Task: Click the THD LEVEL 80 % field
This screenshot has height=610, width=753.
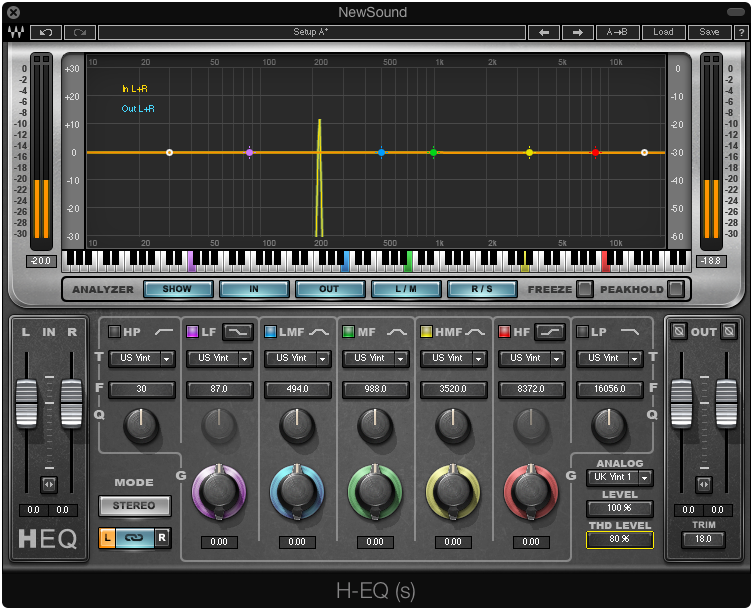Action: pyautogui.click(x=620, y=539)
